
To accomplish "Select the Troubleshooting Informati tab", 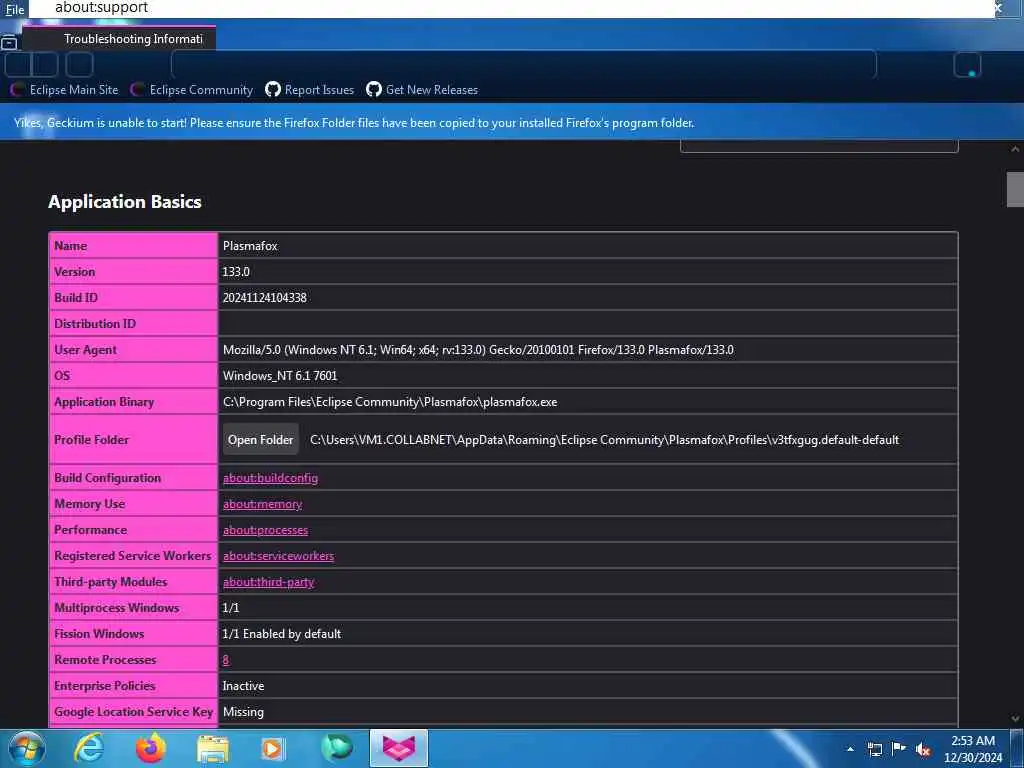I will point(119,39).
